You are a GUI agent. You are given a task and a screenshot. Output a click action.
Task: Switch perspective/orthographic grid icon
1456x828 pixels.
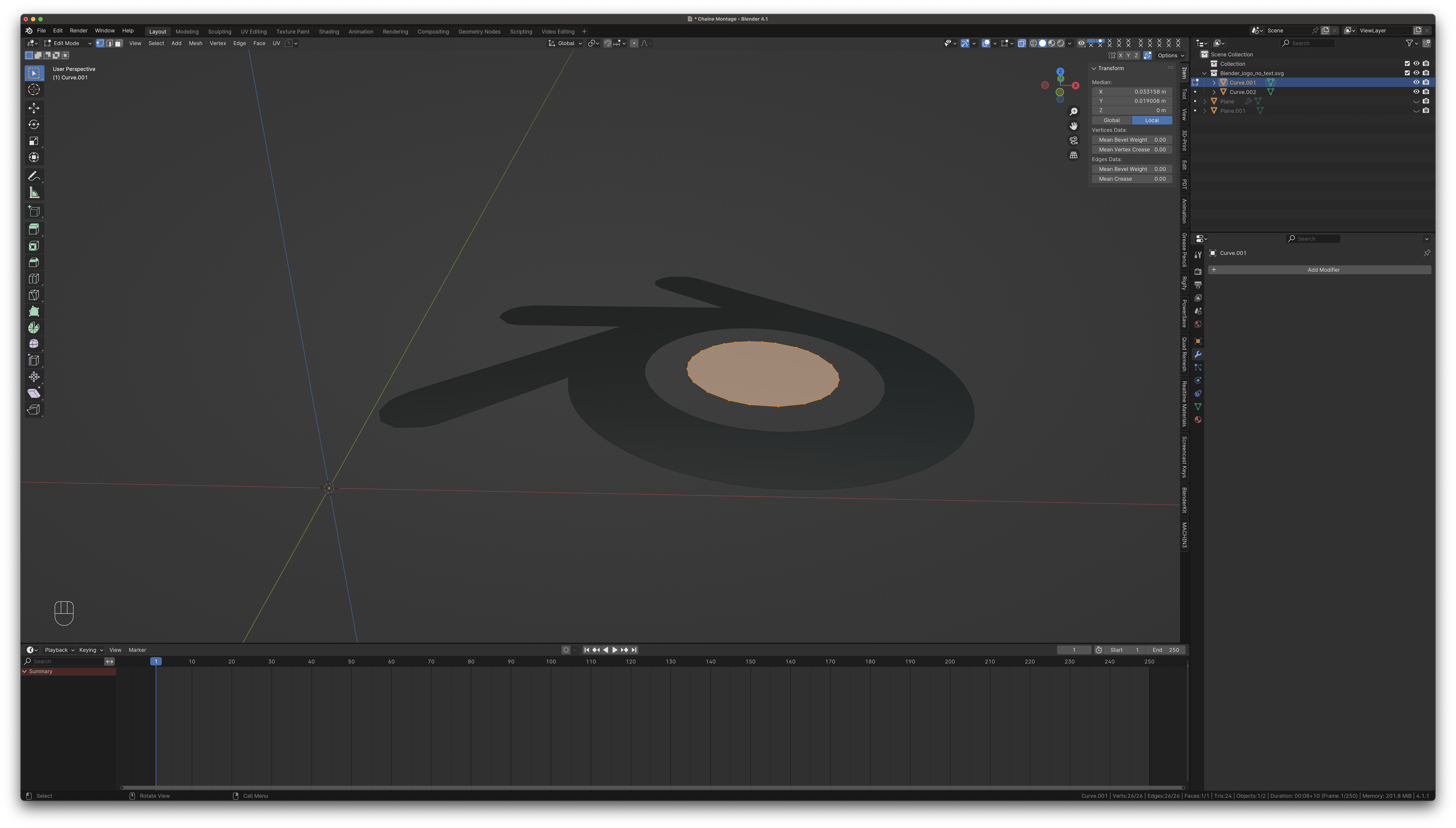tap(1073, 155)
